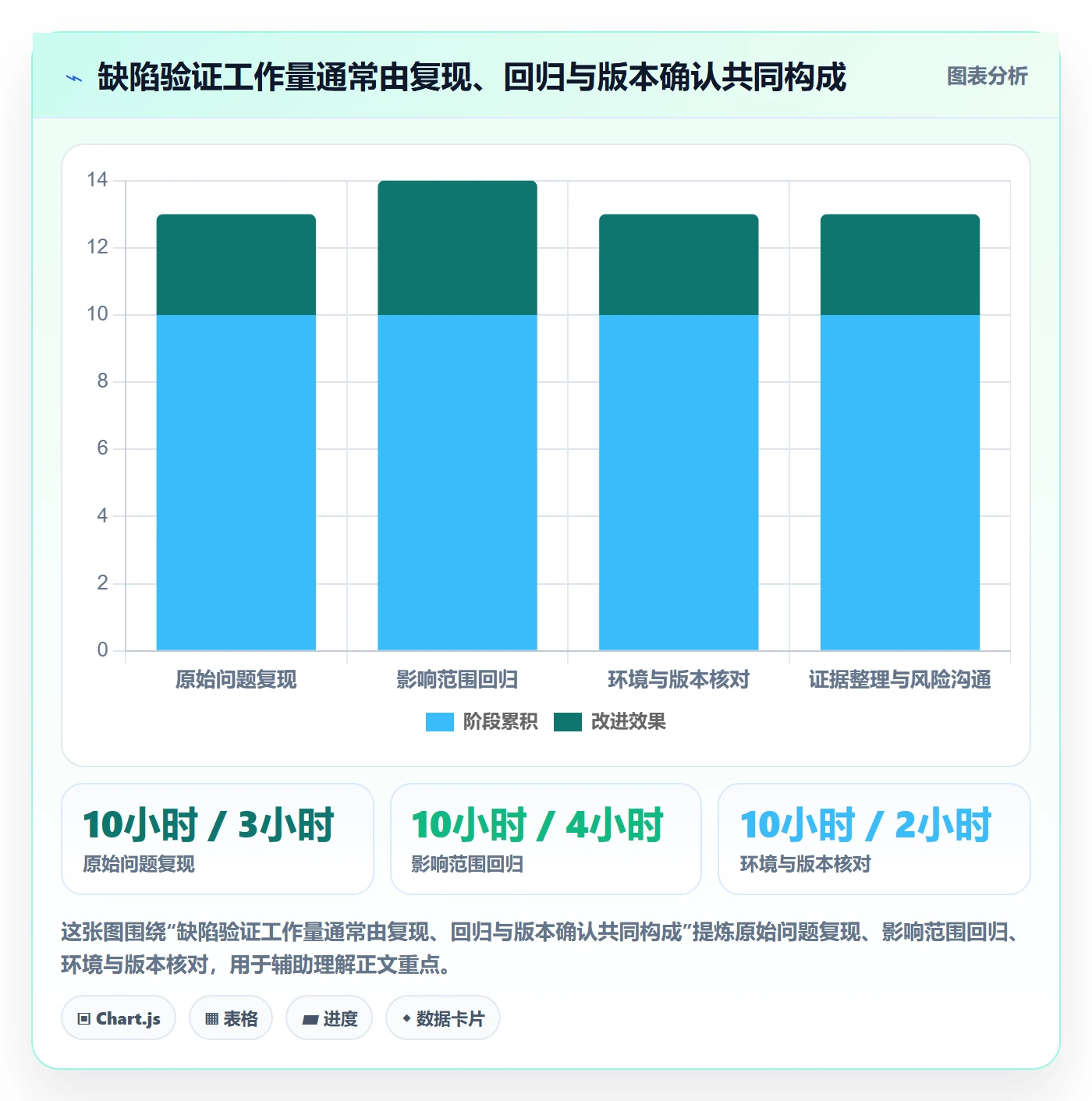This screenshot has height=1101, width=1092.
Task: Toggle the 阶段累积 legend color swatch
Action: pos(439,722)
